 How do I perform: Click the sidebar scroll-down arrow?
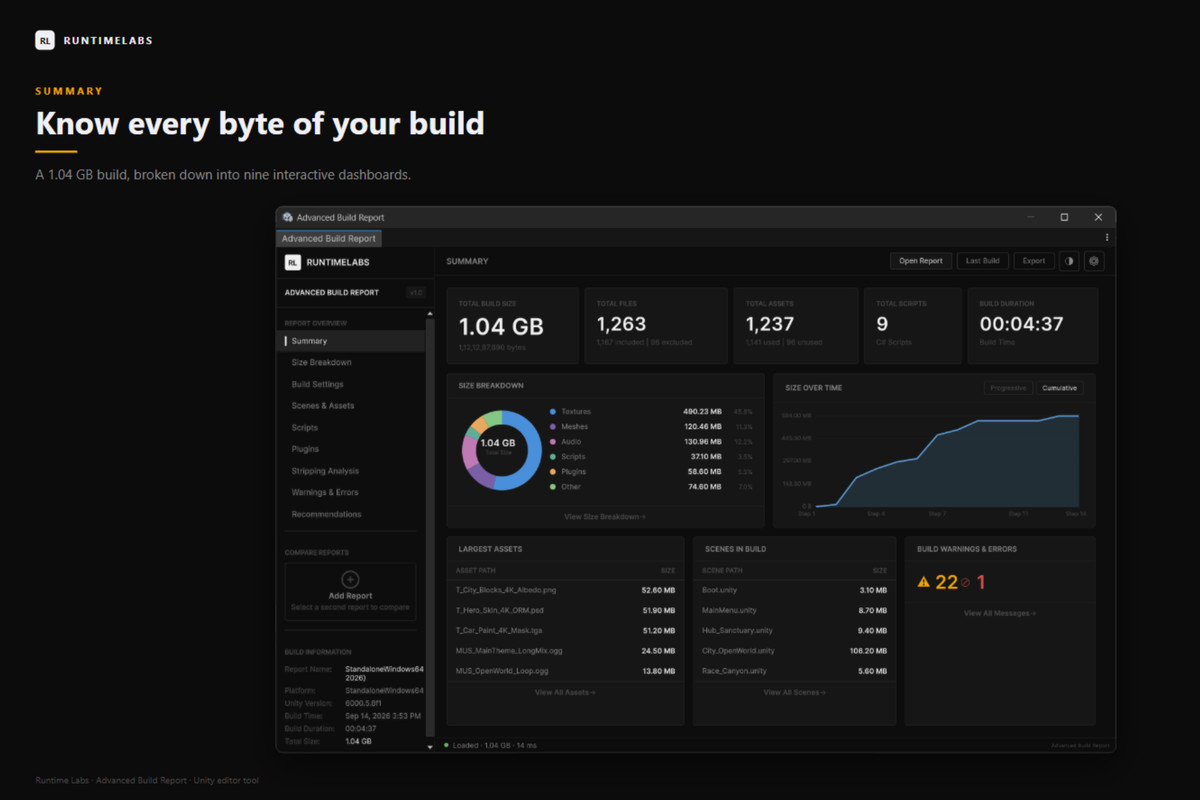tap(430, 746)
